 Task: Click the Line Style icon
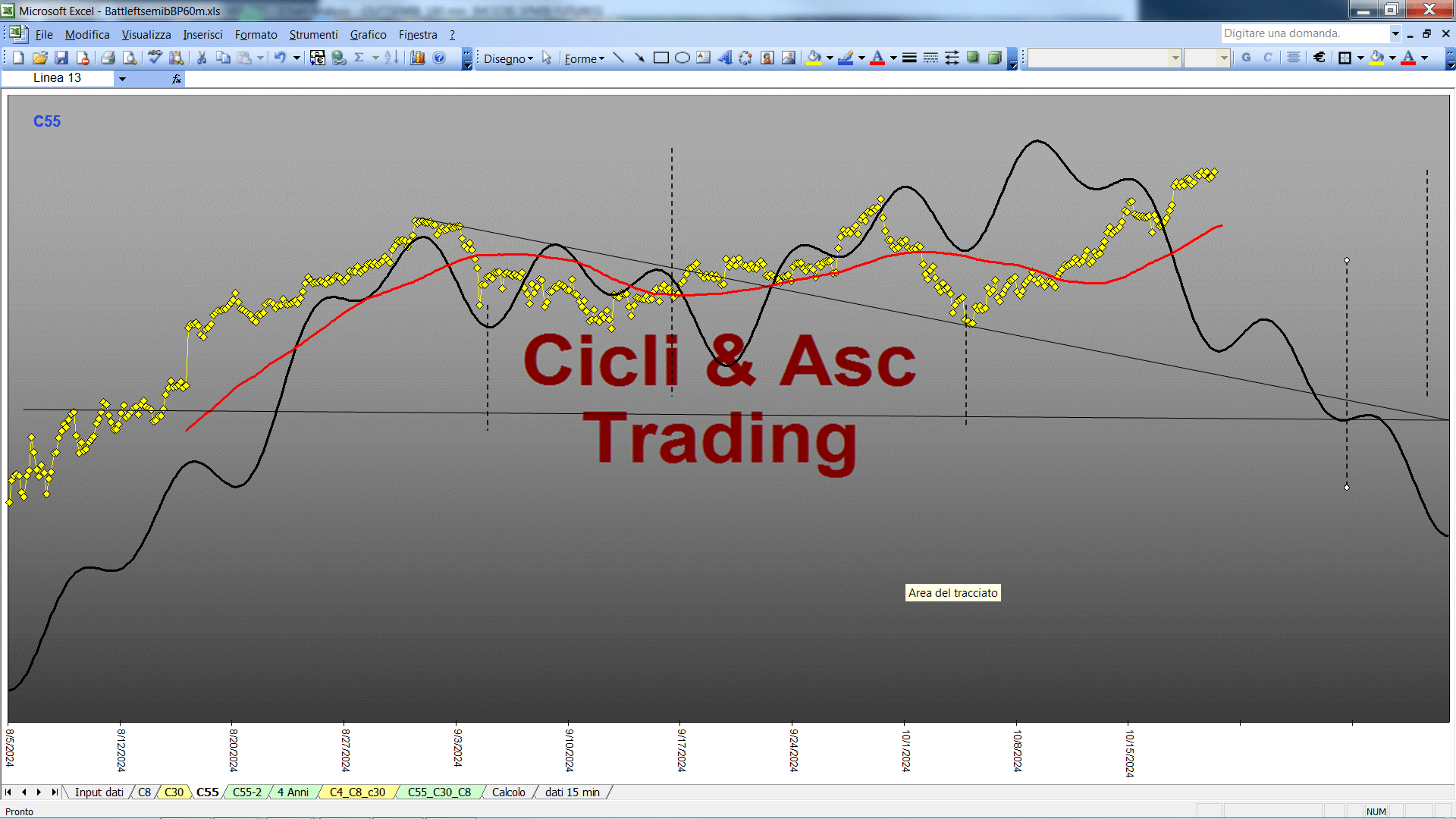click(x=909, y=58)
